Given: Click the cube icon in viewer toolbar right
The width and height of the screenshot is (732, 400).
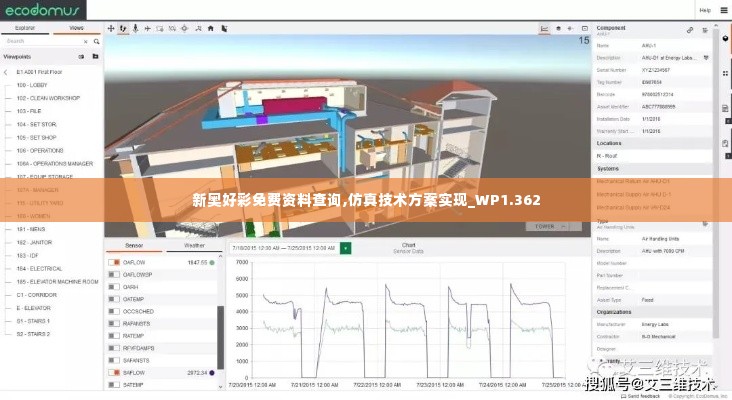Looking at the screenshot, I should point(558,28).
